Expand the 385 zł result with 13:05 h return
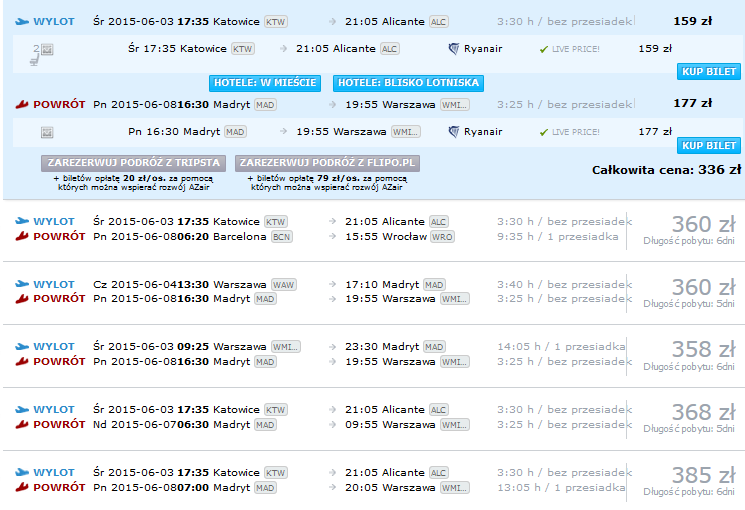Image resolution: width=745 pixels, height=510 pixels. [374, 480]
